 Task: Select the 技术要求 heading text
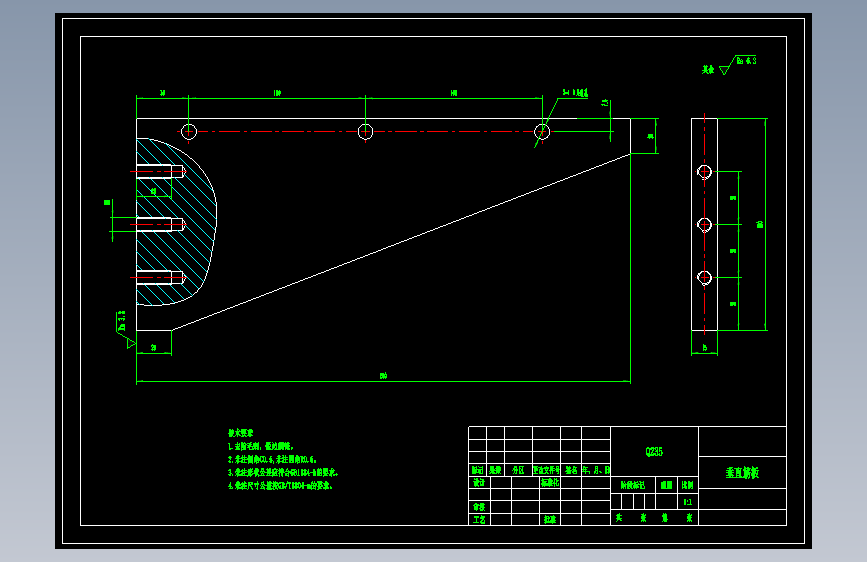click(x=241, y=433)
